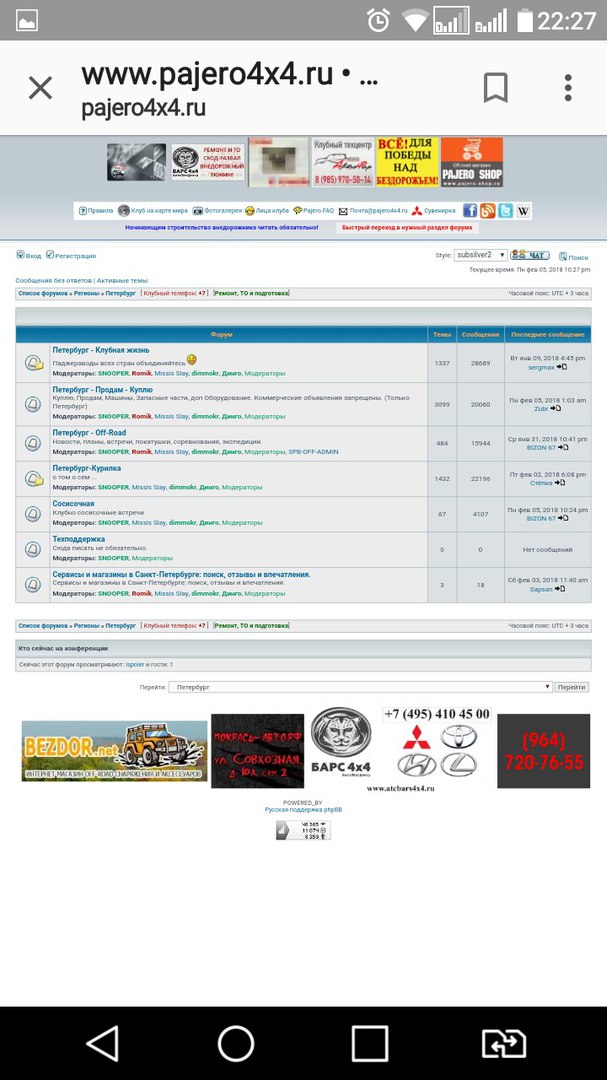Open latest post icon next to sergmax

coord(562,367)
